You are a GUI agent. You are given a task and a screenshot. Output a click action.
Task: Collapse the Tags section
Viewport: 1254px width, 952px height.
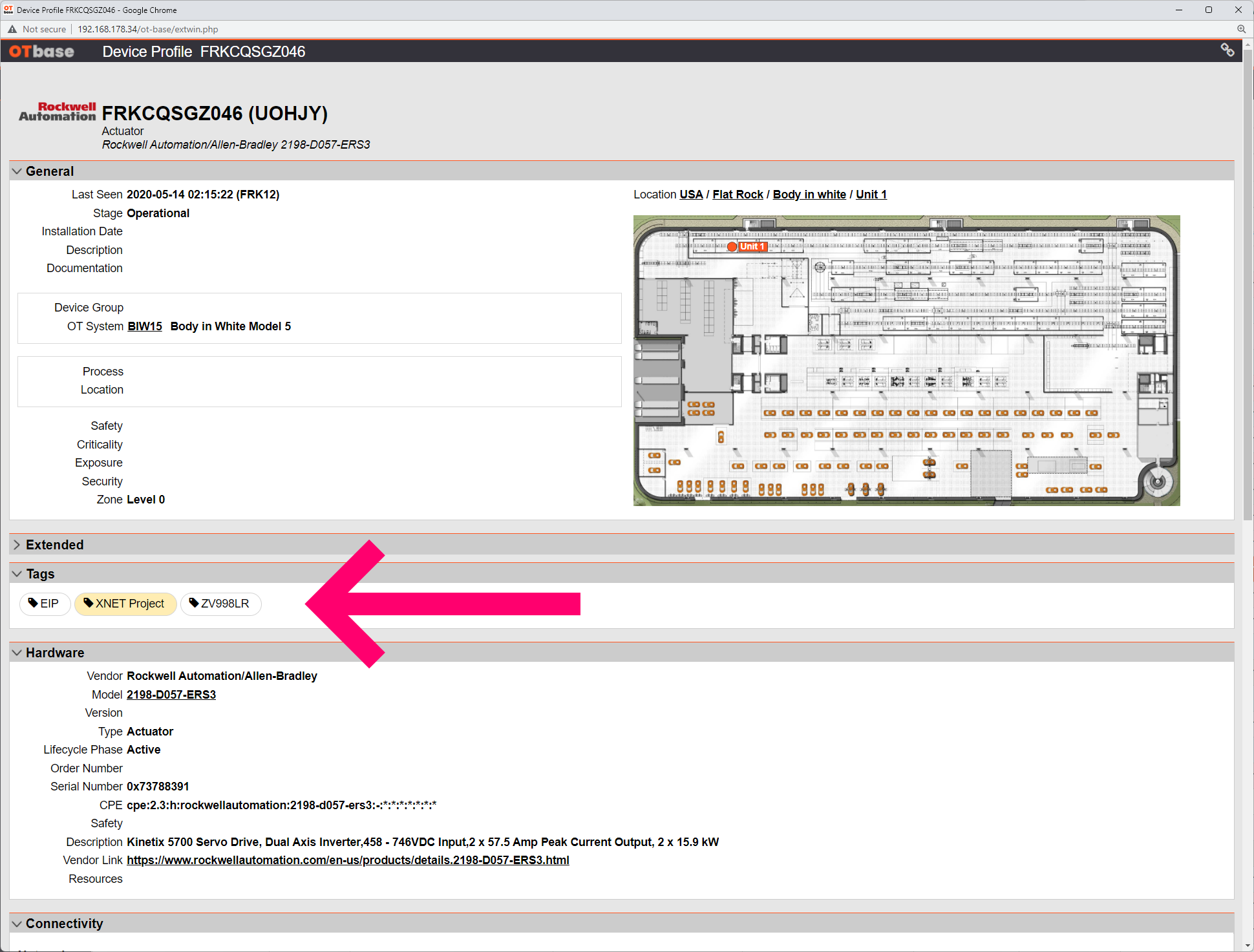pyautogui.click(x=17, y=574)
